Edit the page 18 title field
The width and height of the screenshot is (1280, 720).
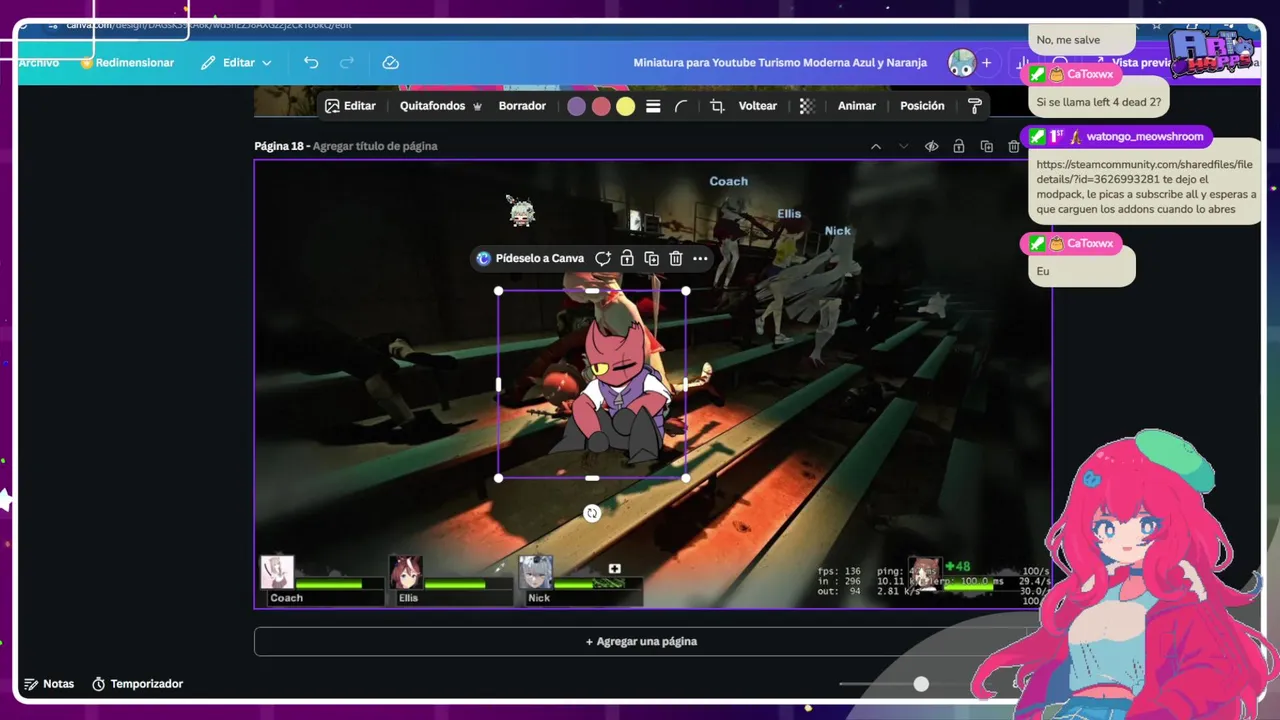coord(375,146)
